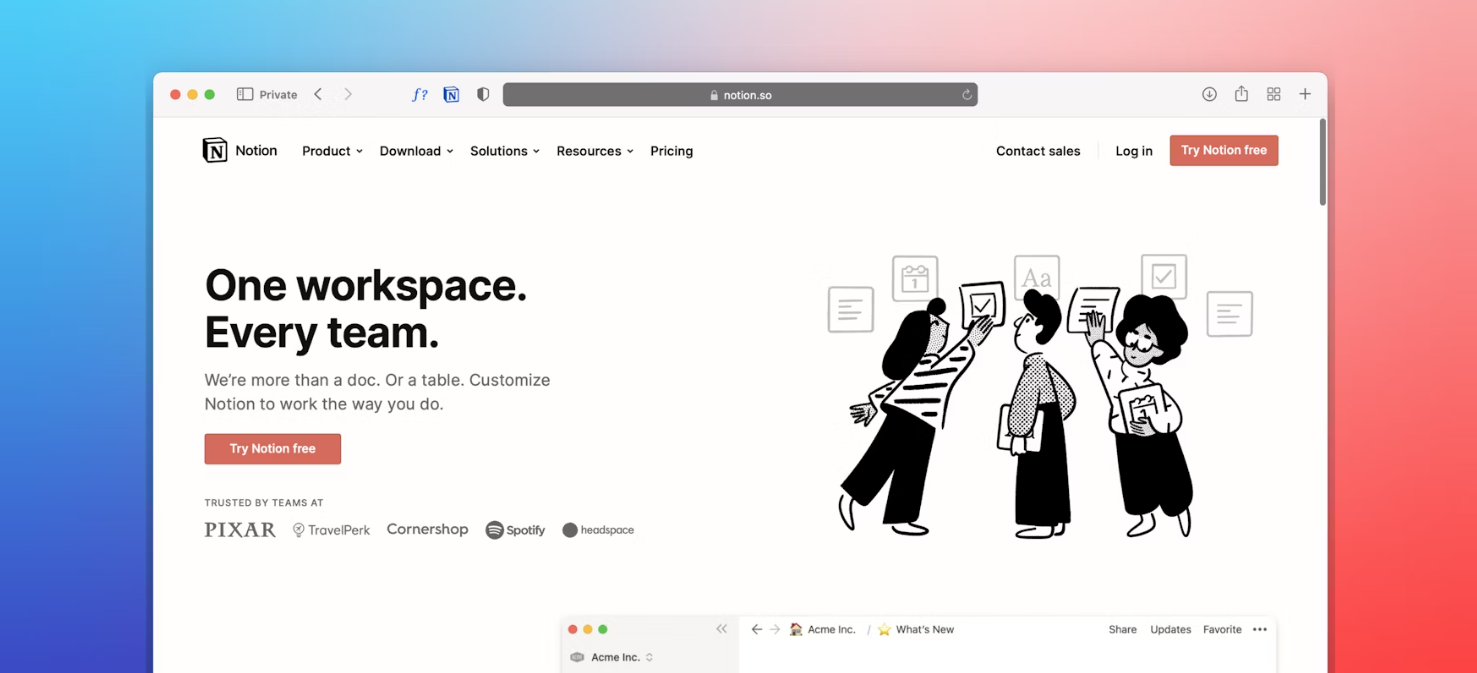Open the Notion web clipper extension icon

[x=451, y=95]
